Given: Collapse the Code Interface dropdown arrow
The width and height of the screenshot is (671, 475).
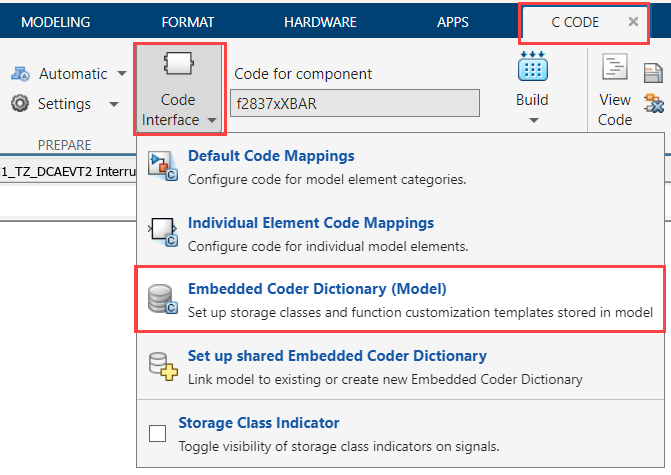Looking at the screenshot, I should pos(214,121).
